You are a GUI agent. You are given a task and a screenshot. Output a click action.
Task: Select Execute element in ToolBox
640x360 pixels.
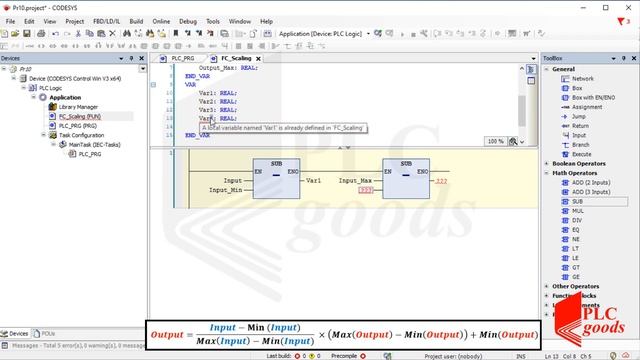pyautogui.click(x=576, y=154)
